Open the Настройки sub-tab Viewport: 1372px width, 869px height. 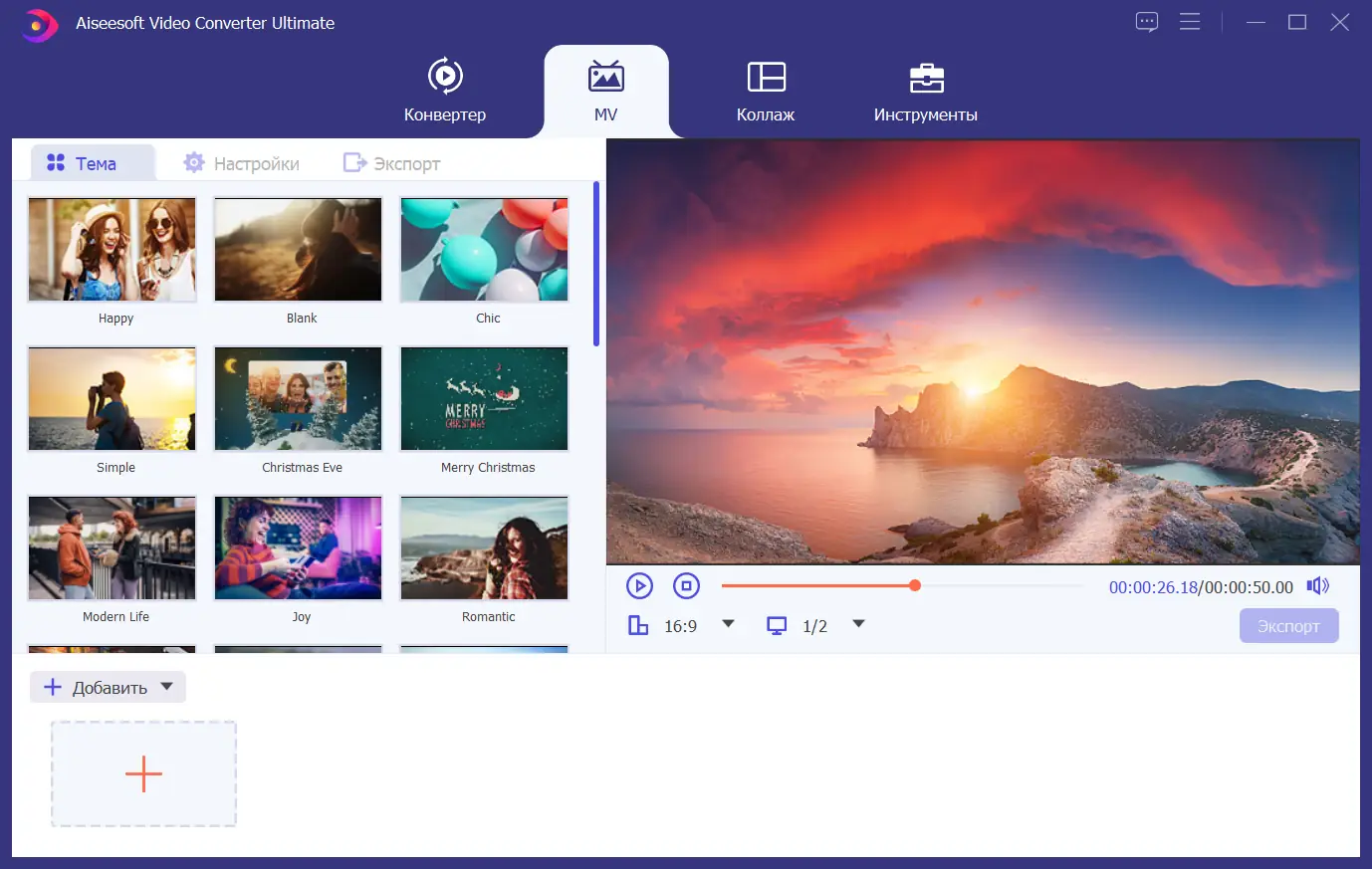pyautogui.click(x=242, y=163)
